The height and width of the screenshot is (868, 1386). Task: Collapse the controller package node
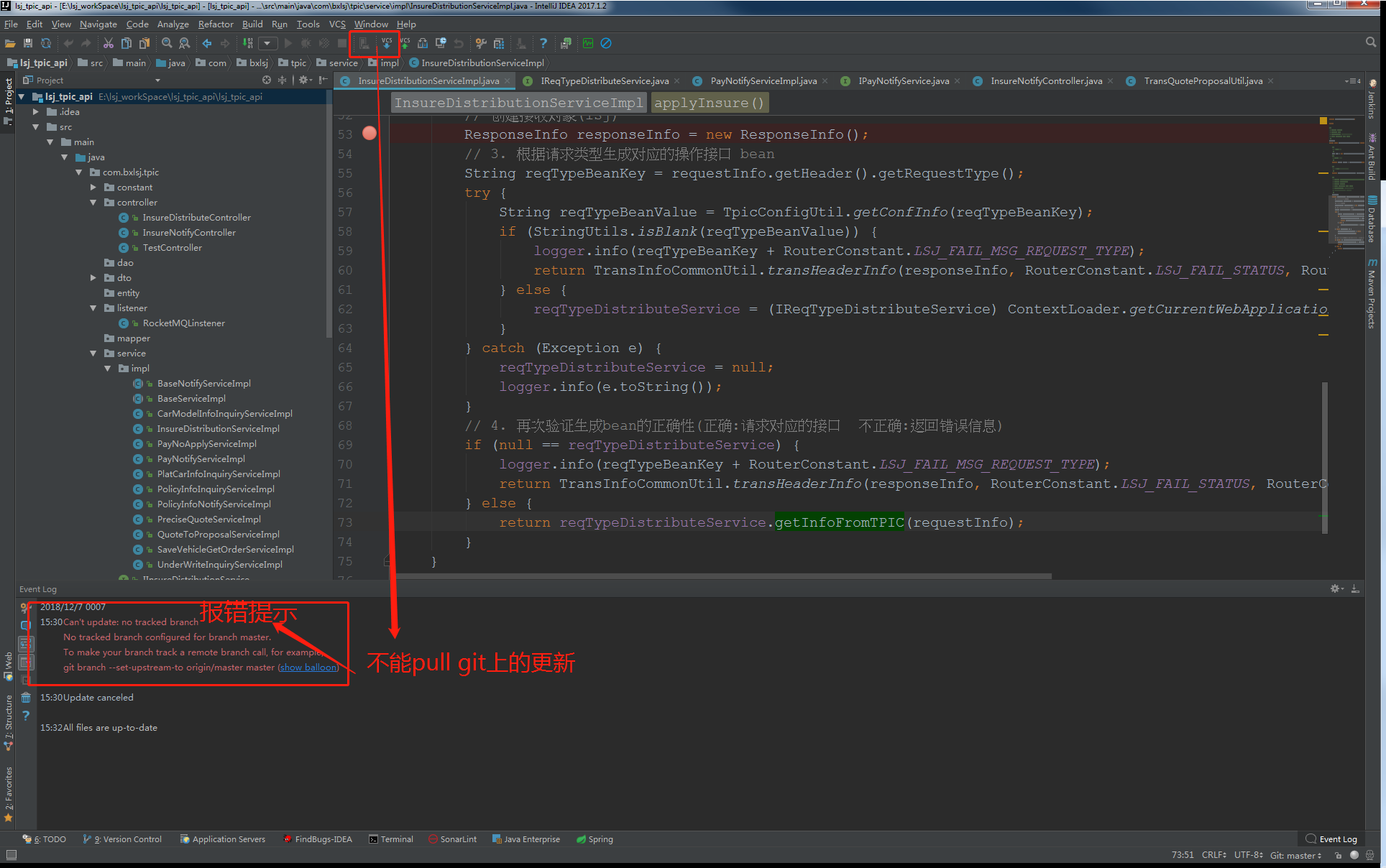tap(93, 202)
